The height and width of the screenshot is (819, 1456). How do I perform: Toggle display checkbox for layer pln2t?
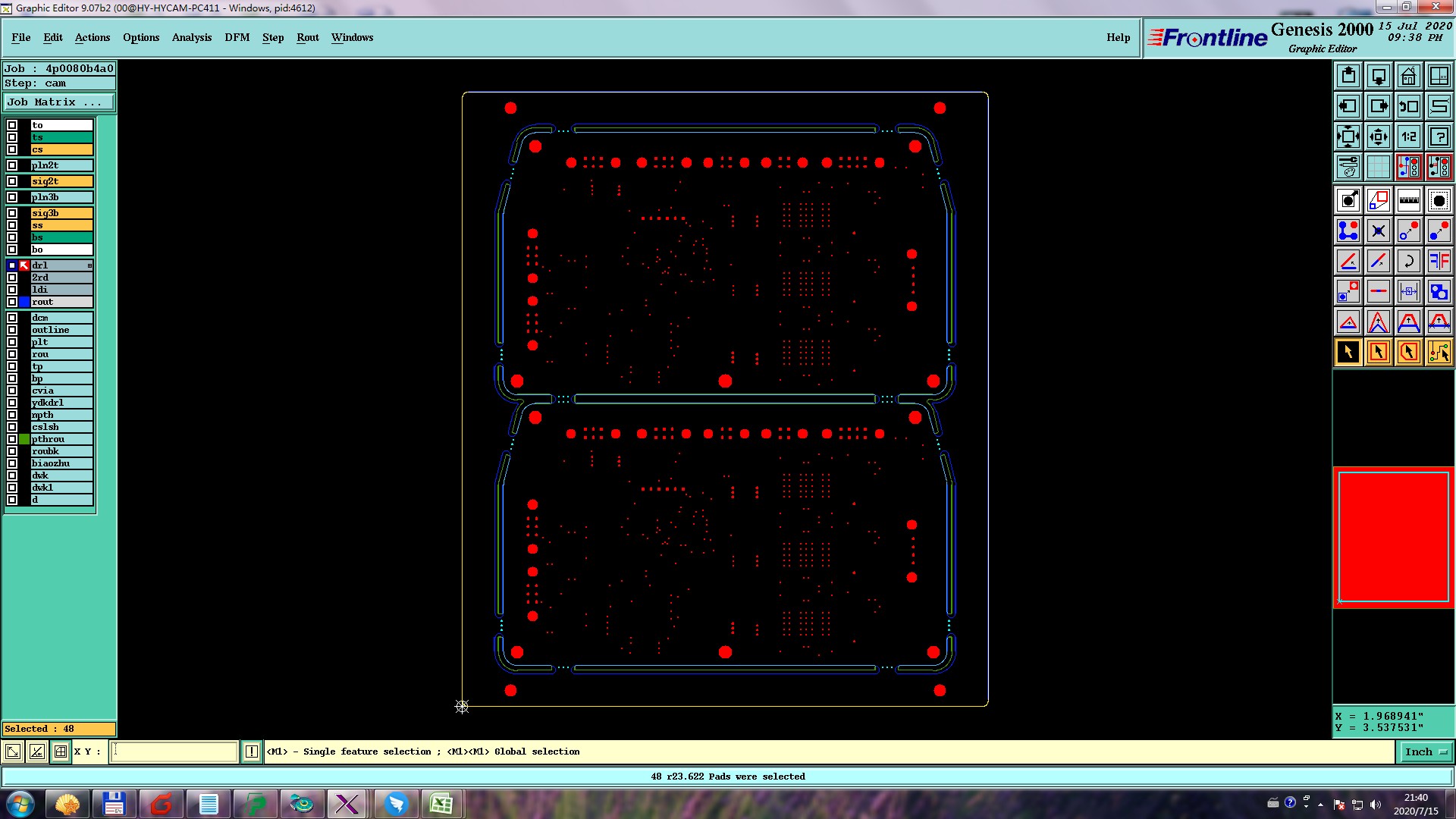point(12,165)
